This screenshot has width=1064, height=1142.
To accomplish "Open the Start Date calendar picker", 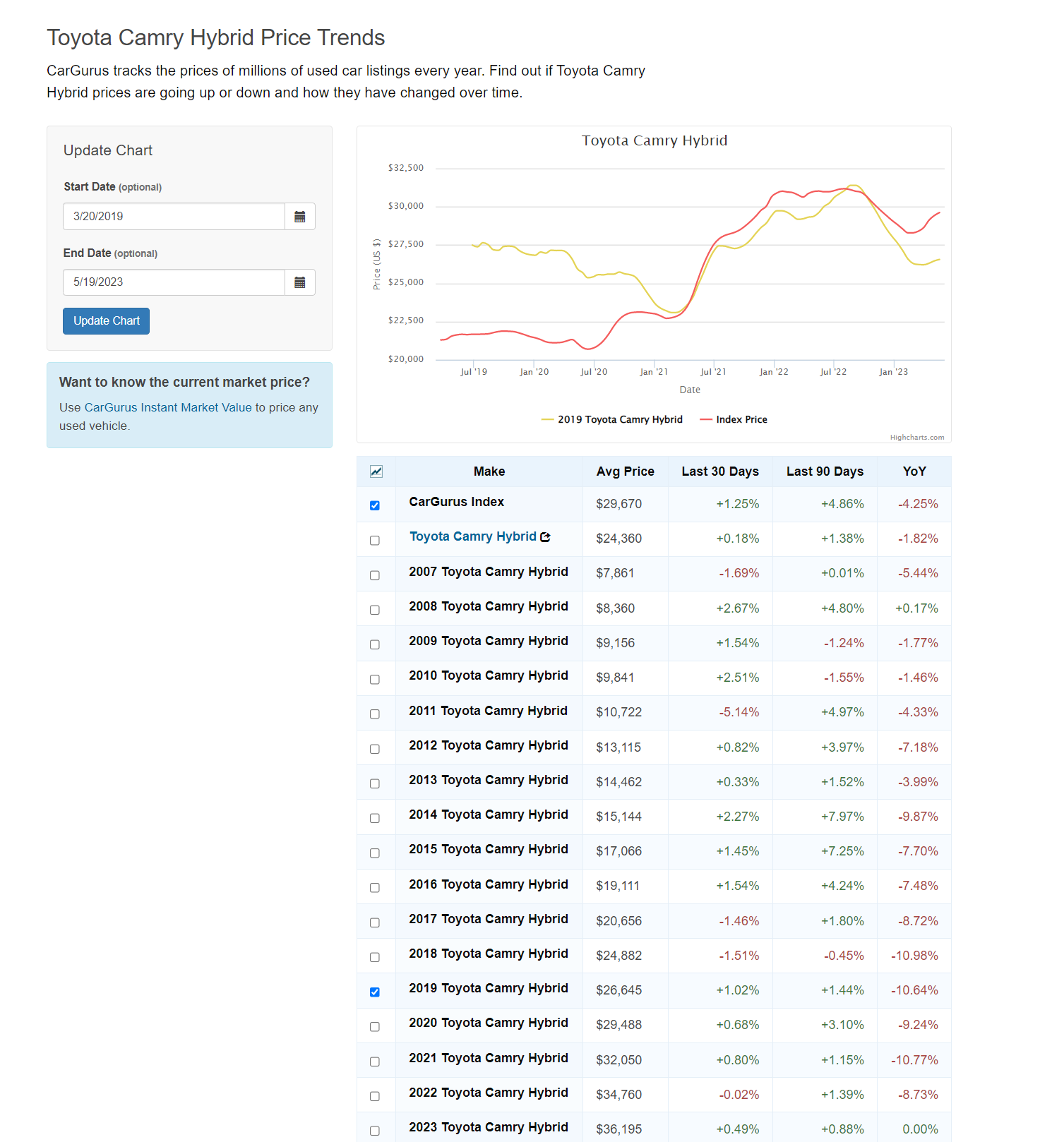I will pos(300,217).
